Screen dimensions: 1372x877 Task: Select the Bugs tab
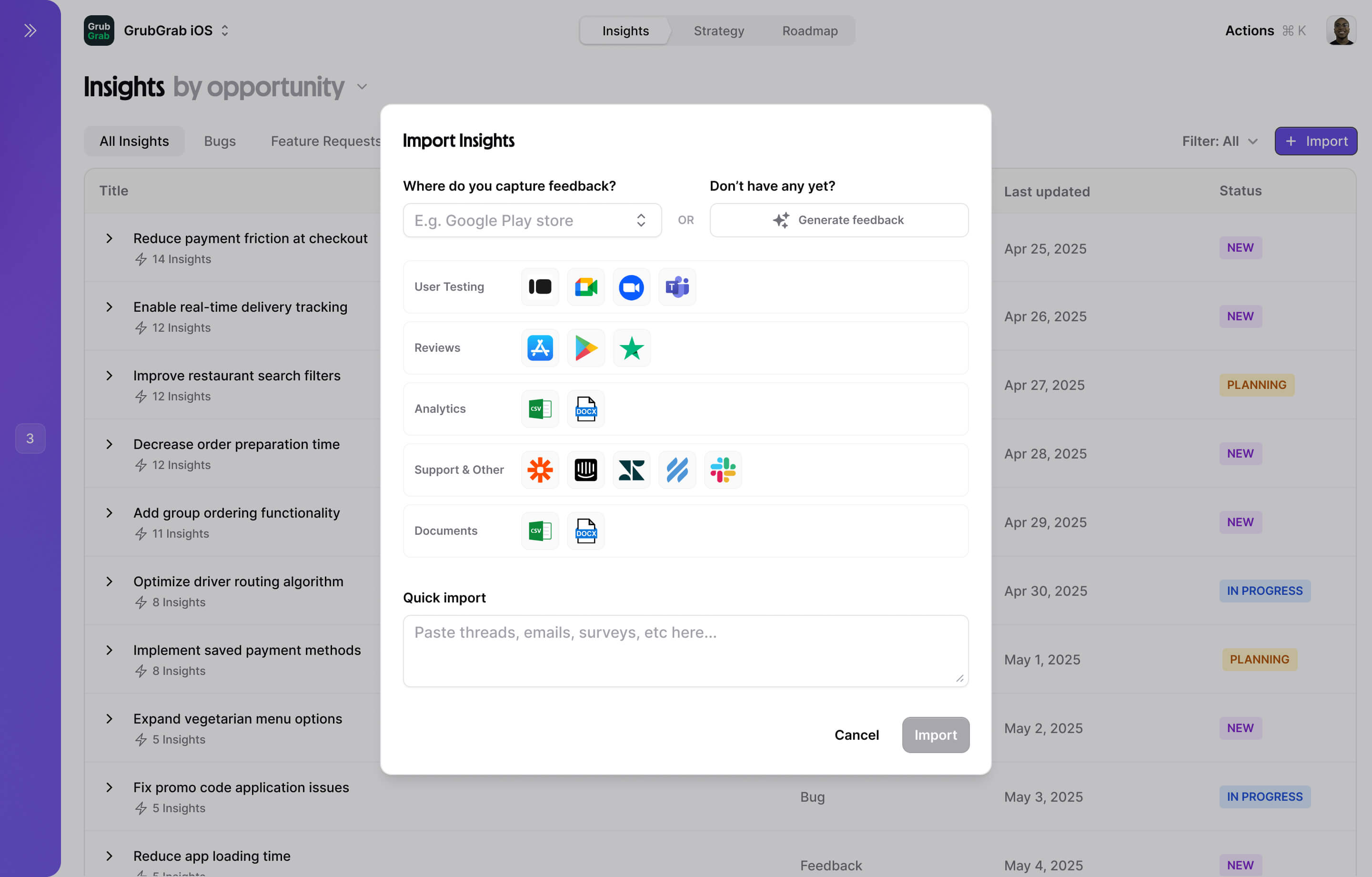pyautogui.click(x=220, y=141)
